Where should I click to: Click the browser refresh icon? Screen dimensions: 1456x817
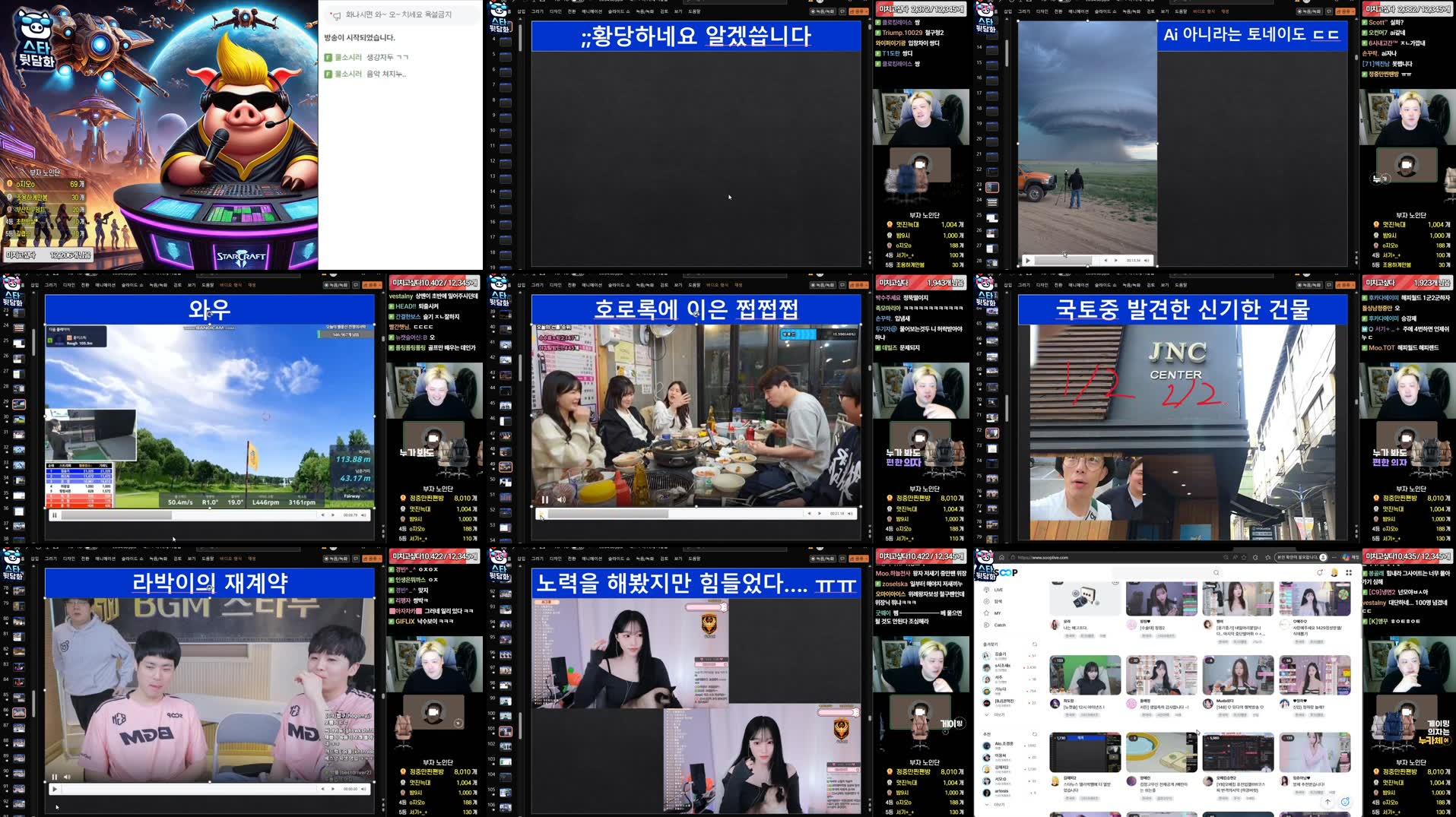1255,558
